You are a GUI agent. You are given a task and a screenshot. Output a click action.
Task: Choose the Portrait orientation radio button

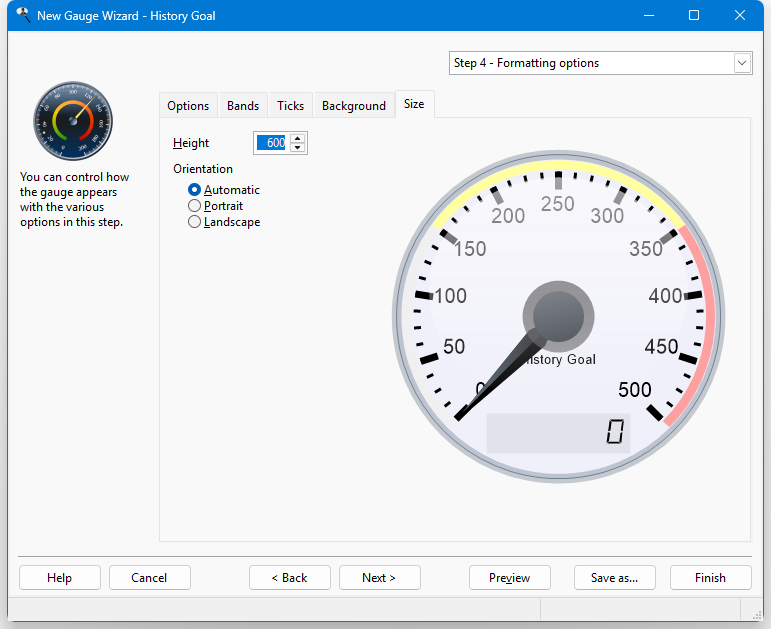195,206
